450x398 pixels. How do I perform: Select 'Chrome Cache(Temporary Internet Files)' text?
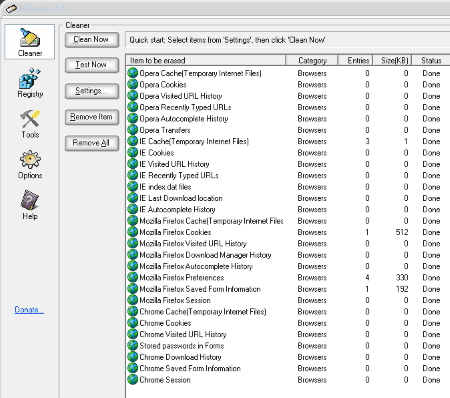click(x=203, y=311)
